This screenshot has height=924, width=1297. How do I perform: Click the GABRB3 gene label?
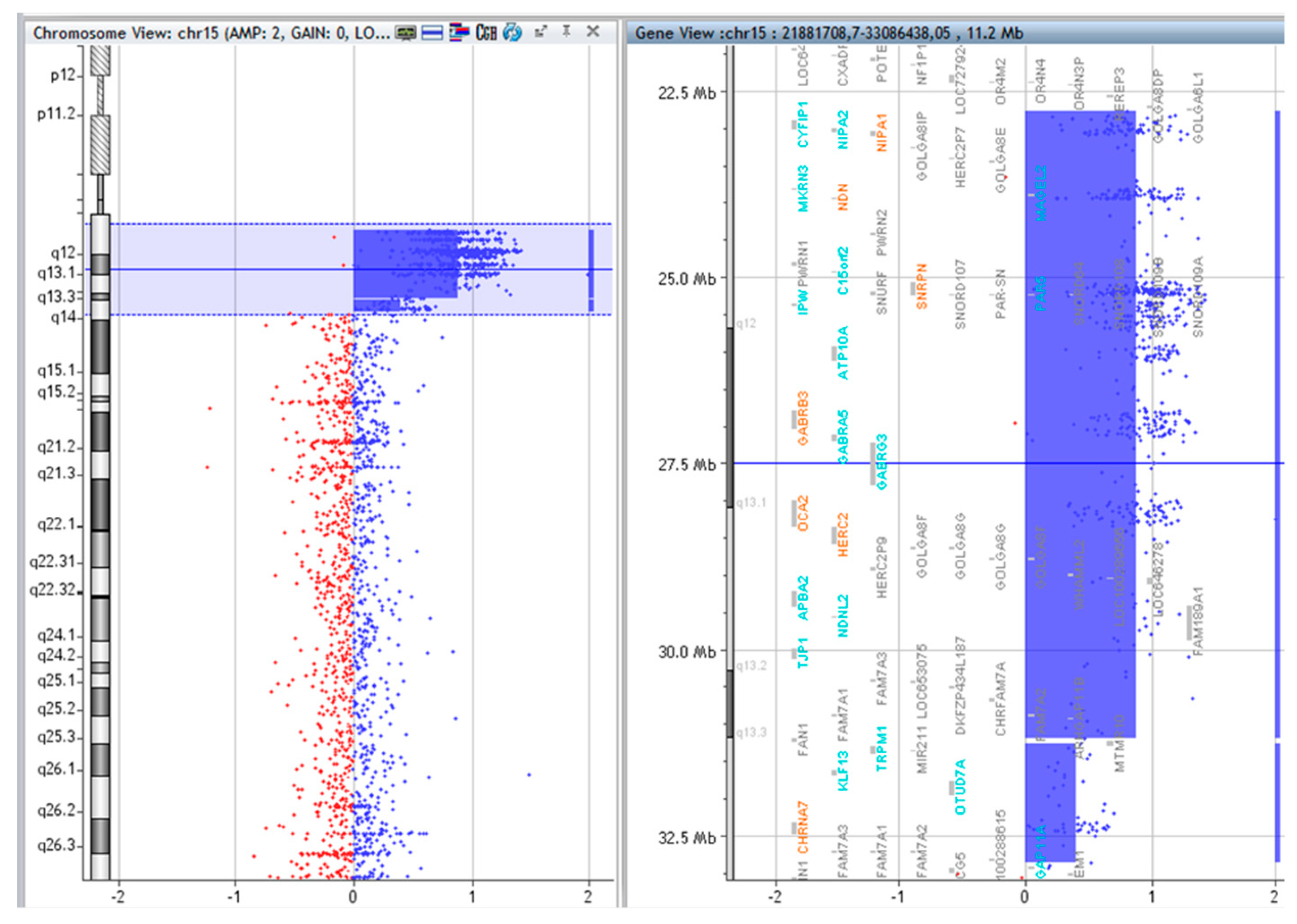click(803, 418)
